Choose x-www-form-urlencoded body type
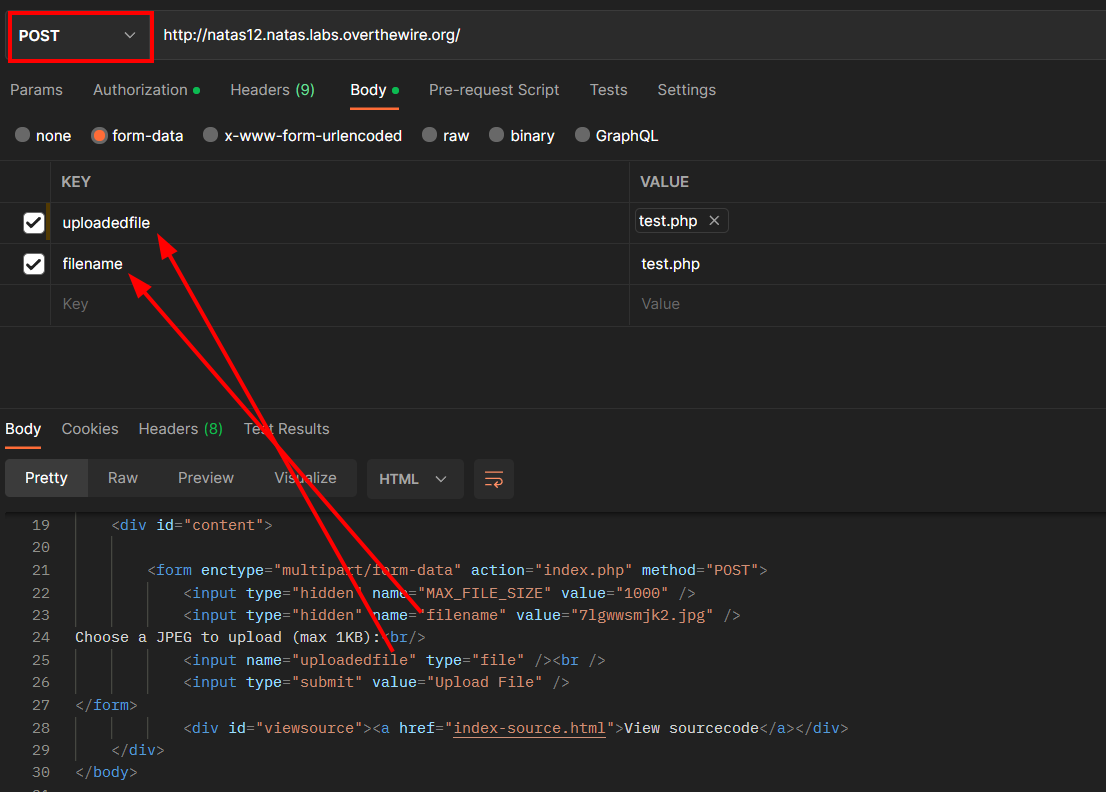The image size is (1106, 792). 211,136
